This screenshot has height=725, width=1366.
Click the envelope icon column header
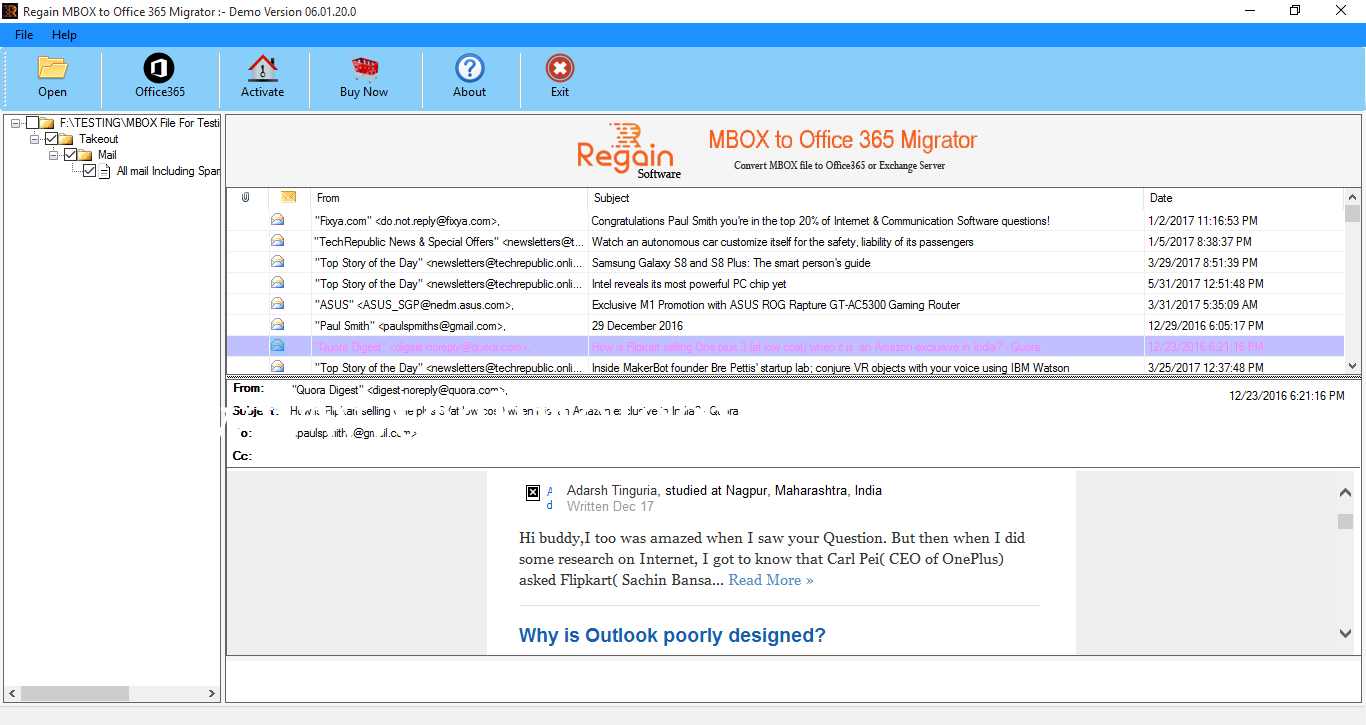tap(288, 197)
